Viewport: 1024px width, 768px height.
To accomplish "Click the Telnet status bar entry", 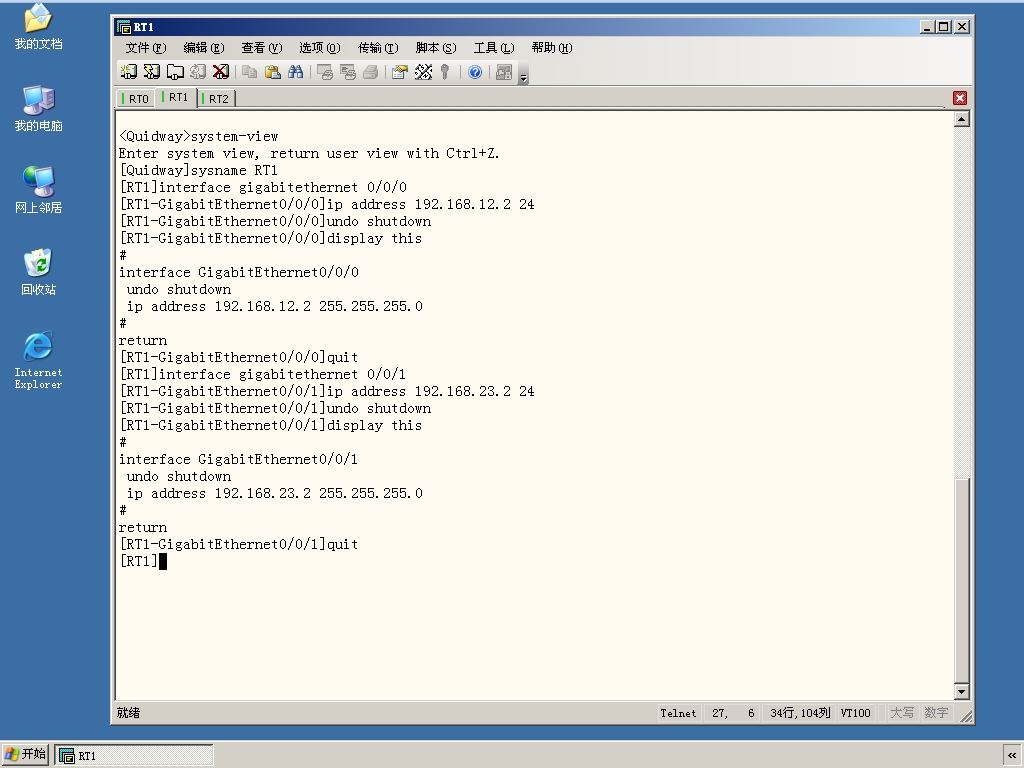I will [678, 713].
